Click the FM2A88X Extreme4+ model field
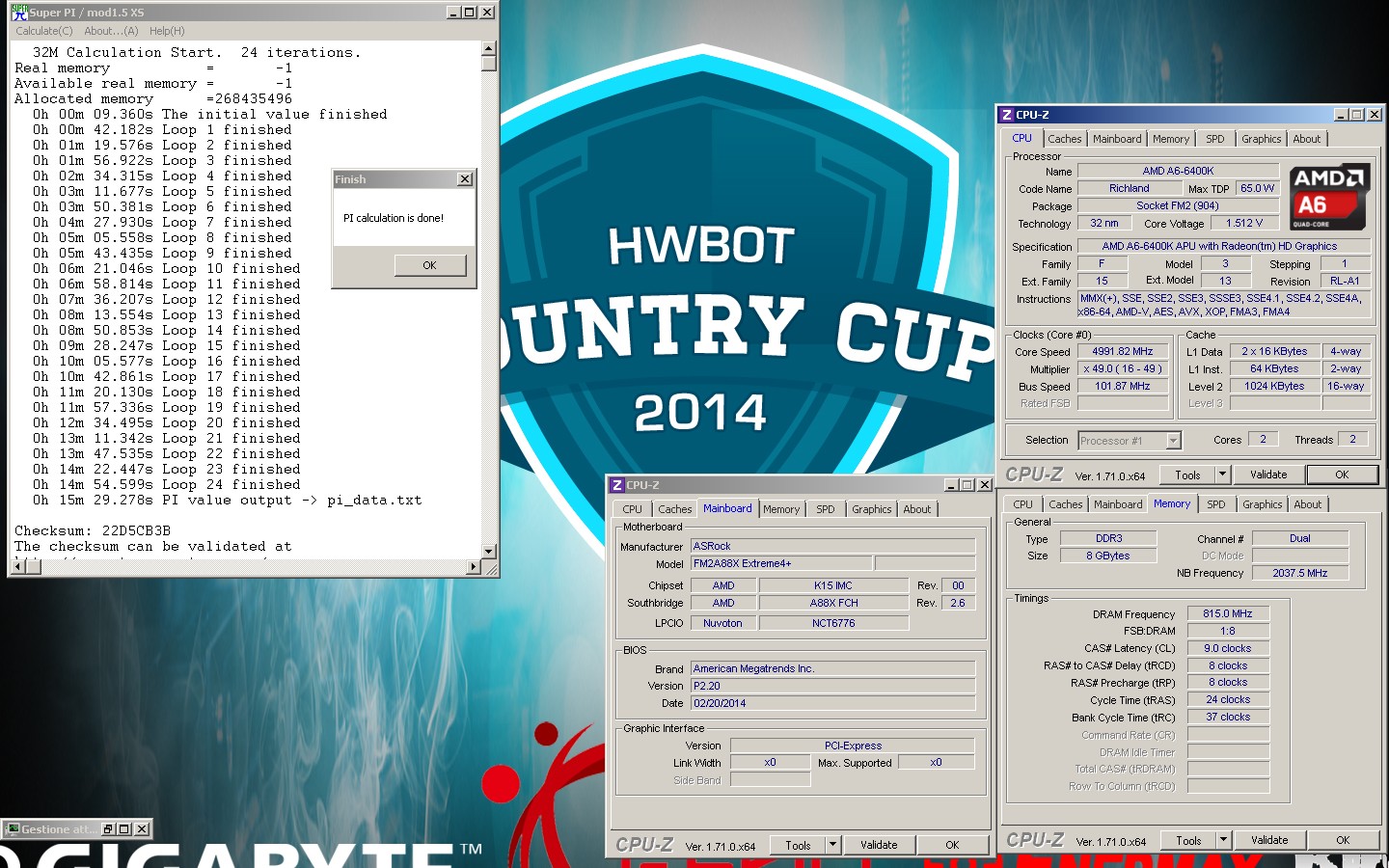This screenshot has height=868, width=1389. tap(781, 563)
